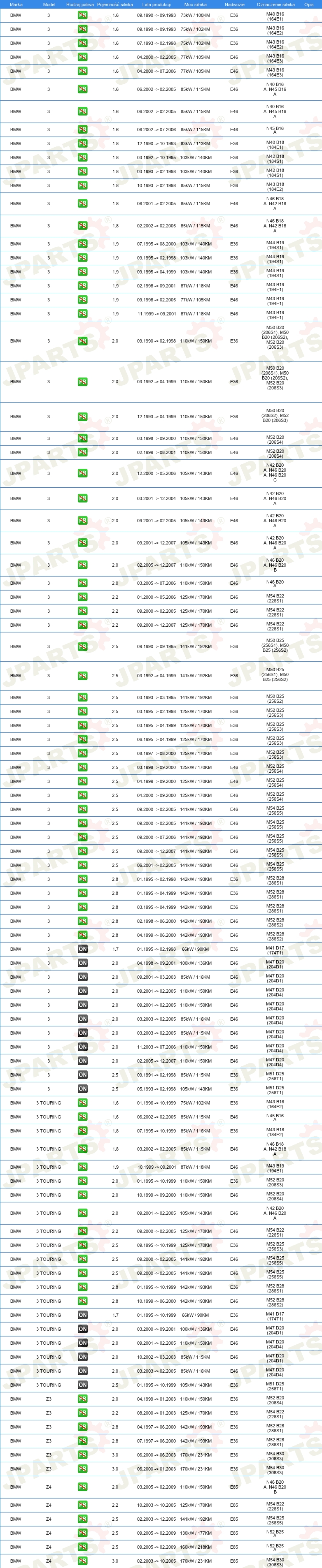Click petrol icon in Z3 06.2000 -> 06.2003 row
Screen dimensions: 322x1568
pyautogui.click(x=82, y=1455)
